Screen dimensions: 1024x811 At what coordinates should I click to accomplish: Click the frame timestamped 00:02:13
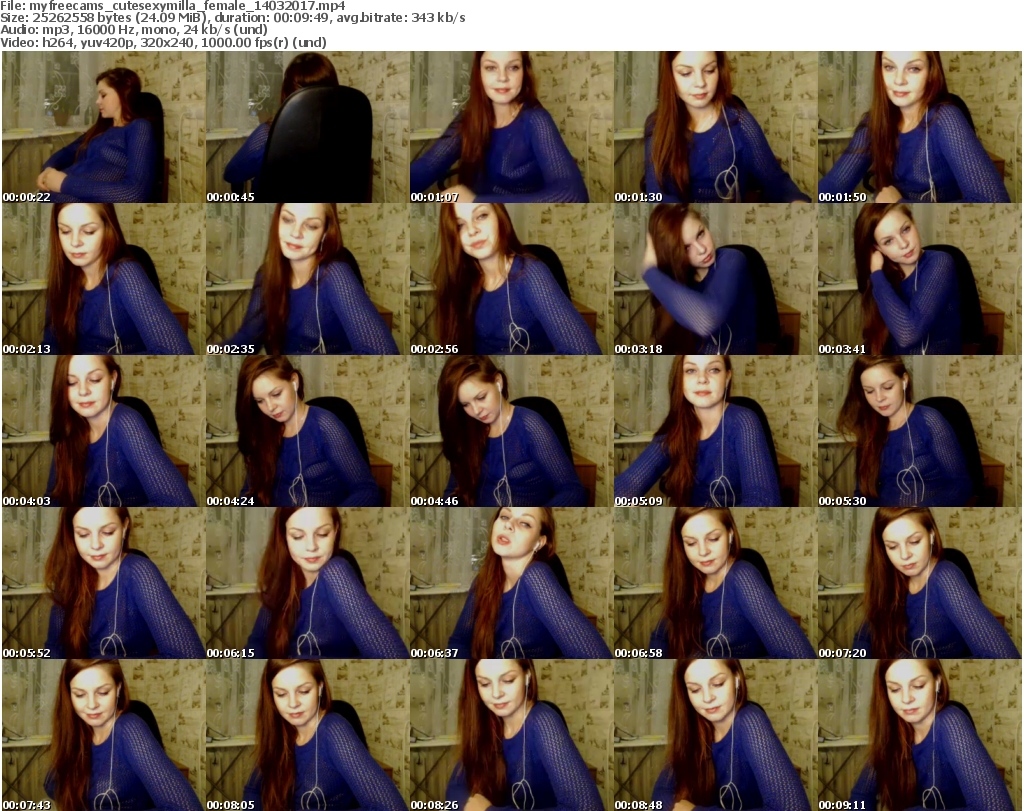[104, 279]
